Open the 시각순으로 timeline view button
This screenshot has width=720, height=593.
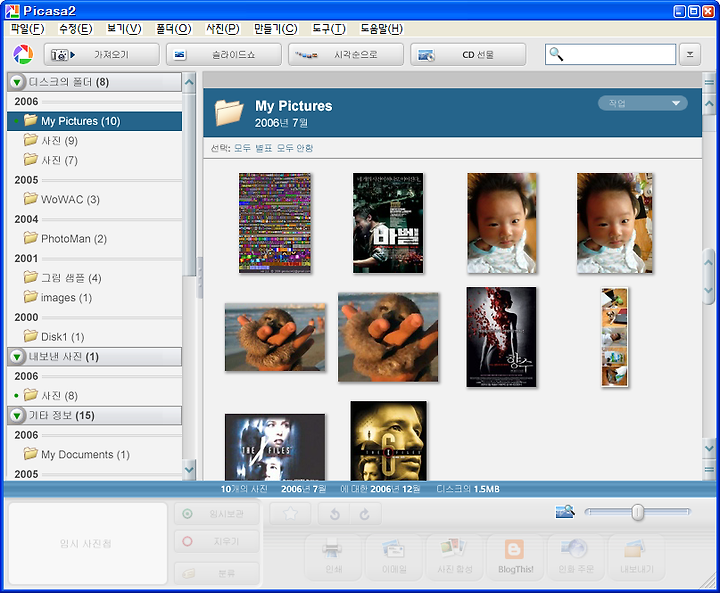pos(346,55)
